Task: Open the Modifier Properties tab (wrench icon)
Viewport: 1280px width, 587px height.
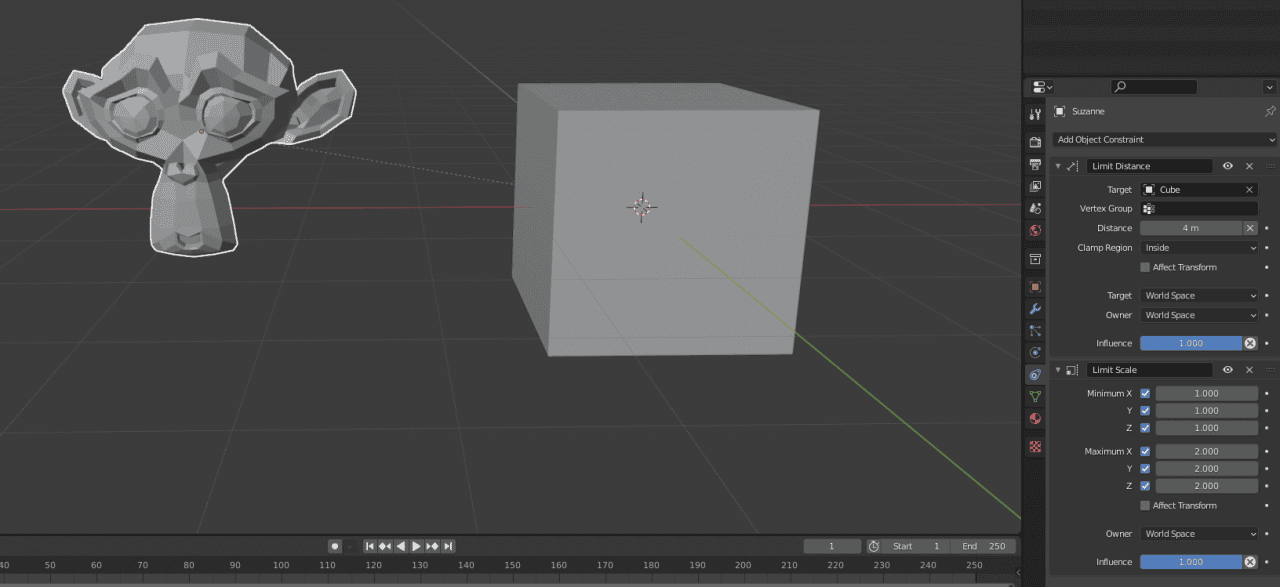Action: pyautogui.click(x=1035, y=309)
